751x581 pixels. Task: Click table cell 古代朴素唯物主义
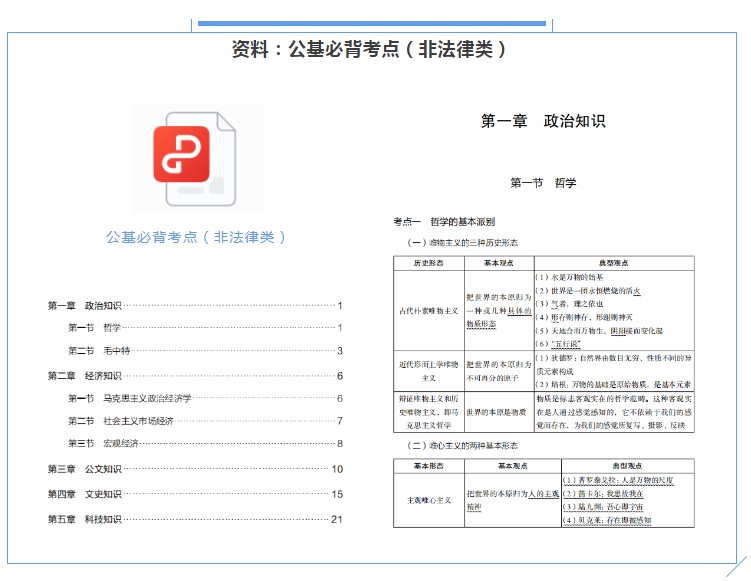point(429,311)
